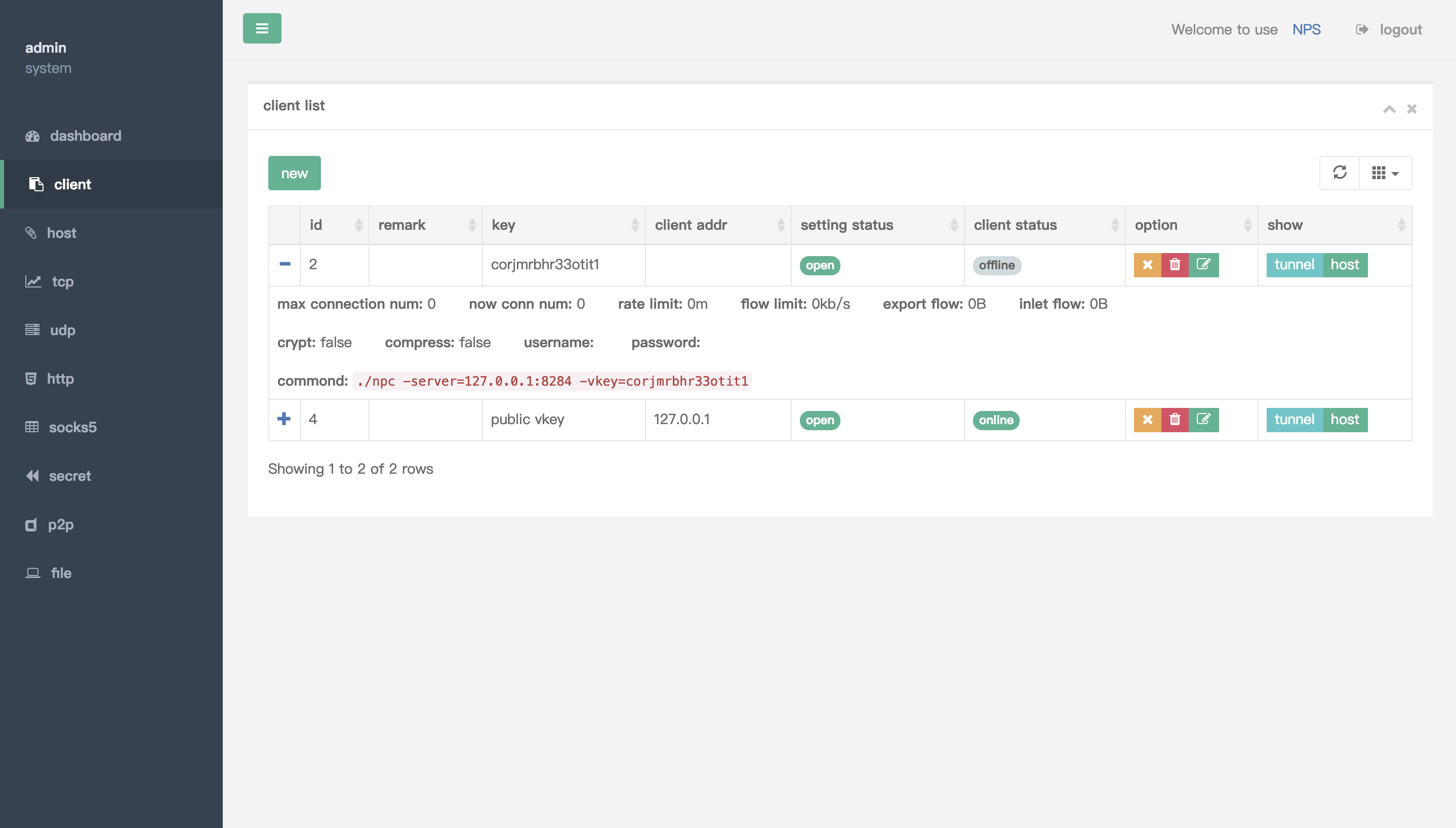Viewport: 1456px width, 828px height.
Task: Show tunnels for client 2
Action: [x=1294, y=265]
